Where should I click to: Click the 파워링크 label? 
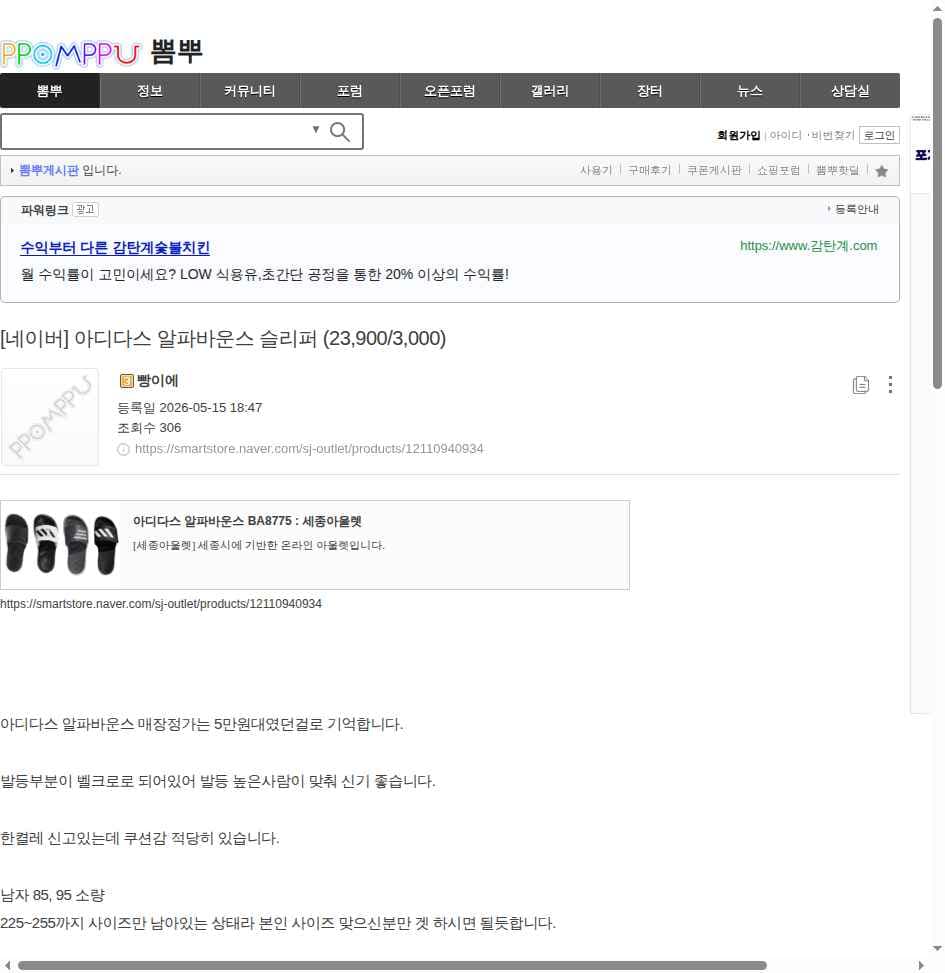coord(45,210)
